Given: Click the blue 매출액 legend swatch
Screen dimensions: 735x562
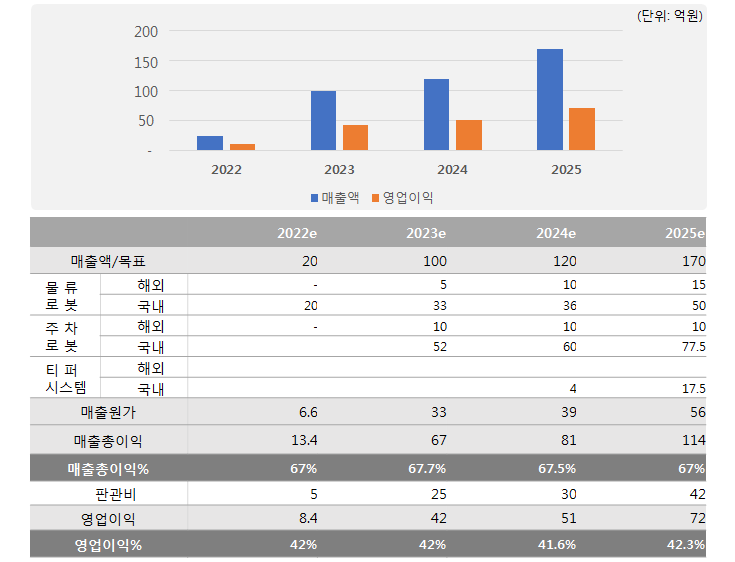Looking at the screenshot, I should pos(315,198).
